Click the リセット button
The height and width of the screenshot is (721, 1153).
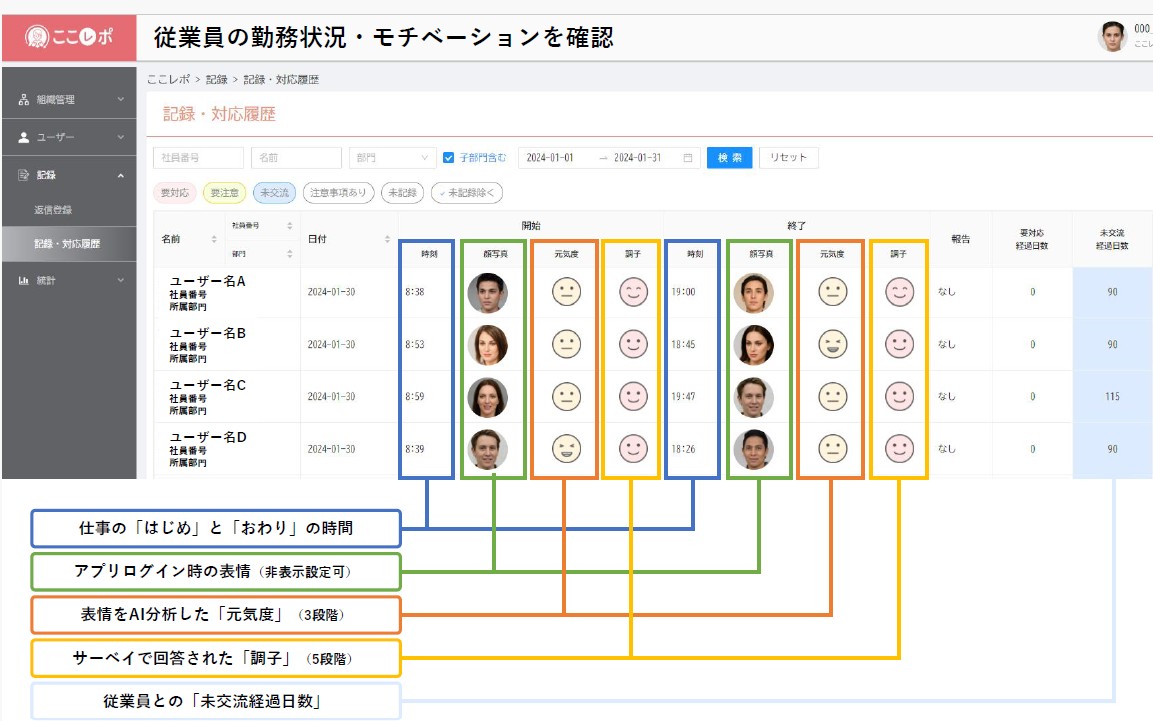(x=788, y=157)
